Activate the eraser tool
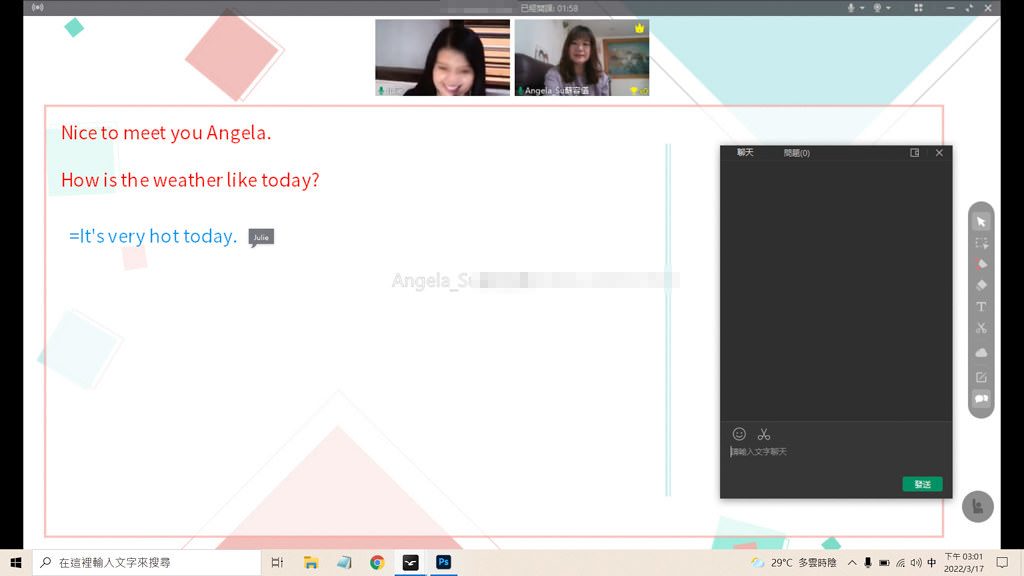Viewport: 1024px width, 576px height. [981, 285]
